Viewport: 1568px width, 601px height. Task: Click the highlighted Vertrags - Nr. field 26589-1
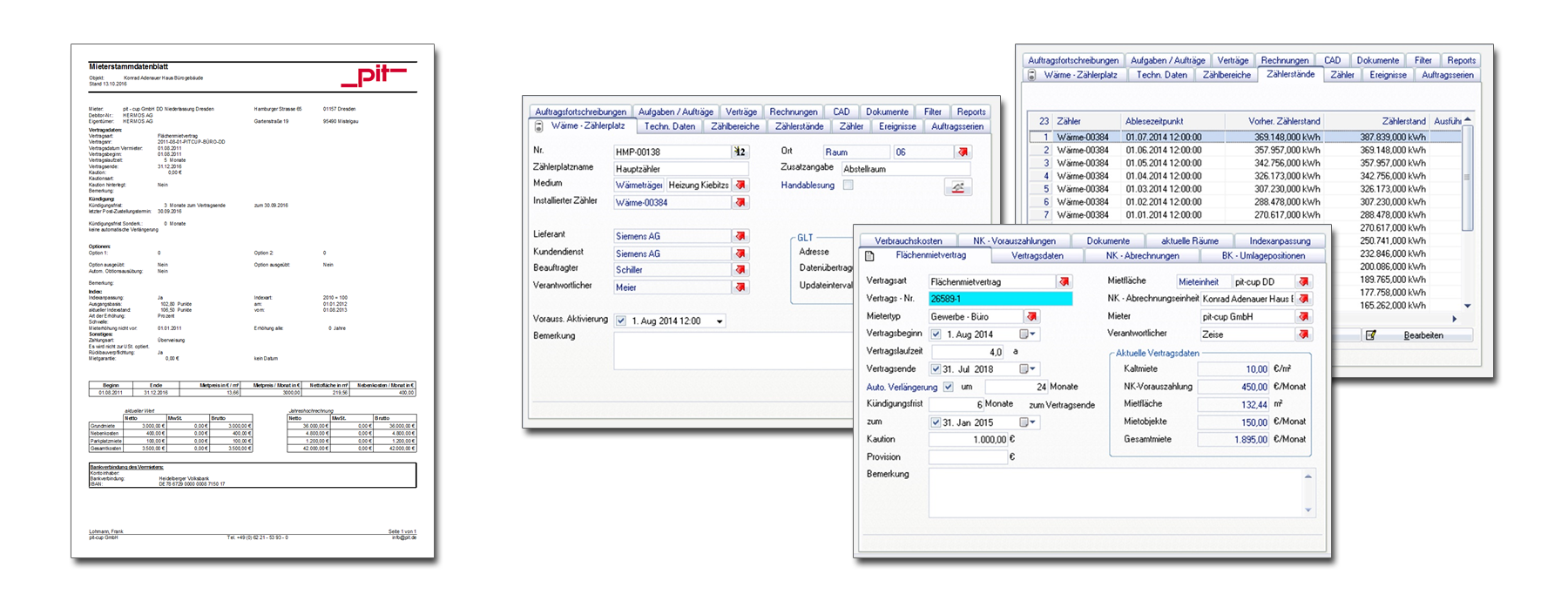[1000, 299]
